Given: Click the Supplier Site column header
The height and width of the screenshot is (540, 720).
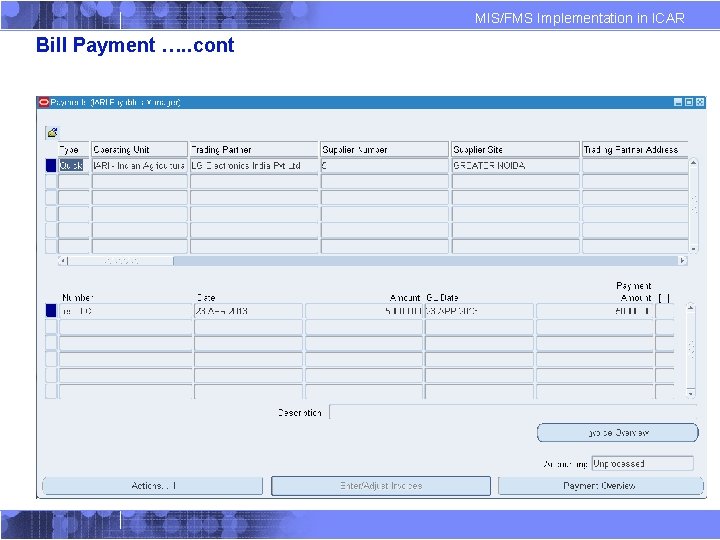Looking at the screenshot, I should pyautogui.click(x=515, y=149).
